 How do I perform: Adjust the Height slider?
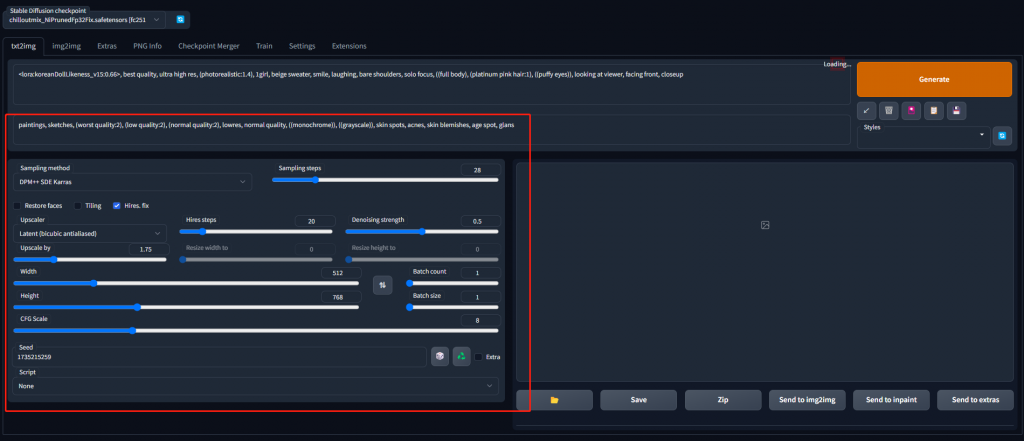pyautogui.click(x=186, y=307)
